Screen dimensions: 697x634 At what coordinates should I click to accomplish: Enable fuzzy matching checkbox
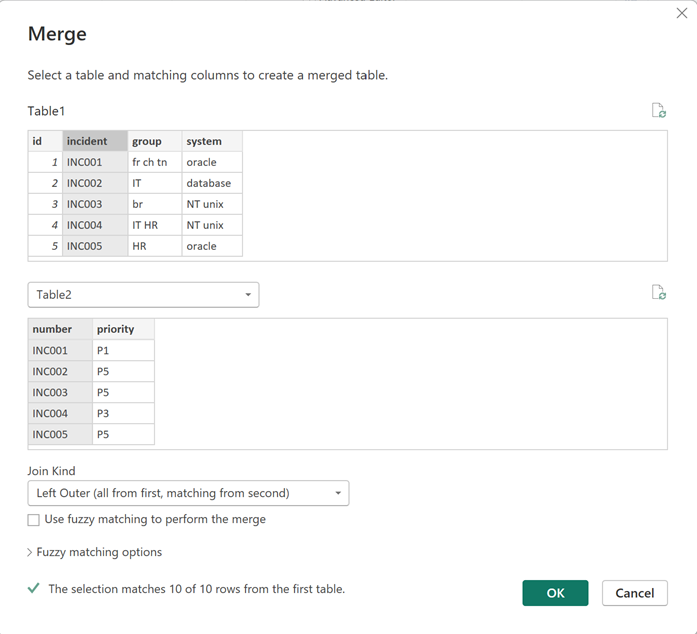[x=34, y=520]
